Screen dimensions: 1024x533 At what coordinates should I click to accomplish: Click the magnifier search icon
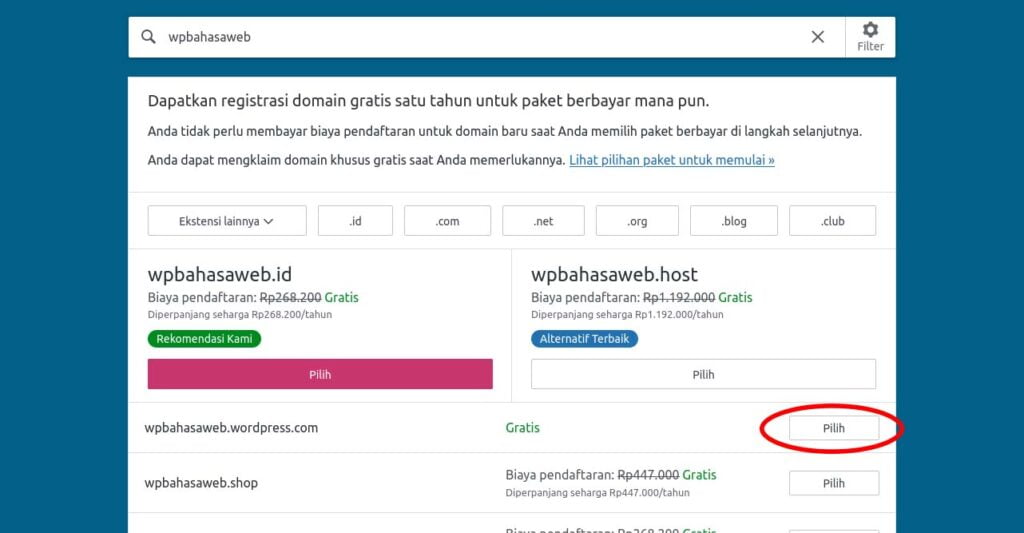point(149,37)
